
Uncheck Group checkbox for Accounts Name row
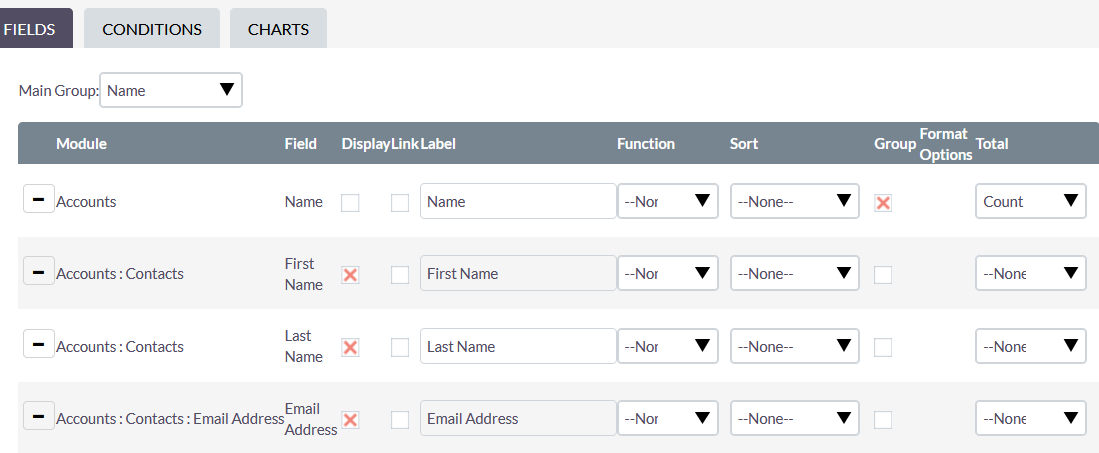[883, 203]
